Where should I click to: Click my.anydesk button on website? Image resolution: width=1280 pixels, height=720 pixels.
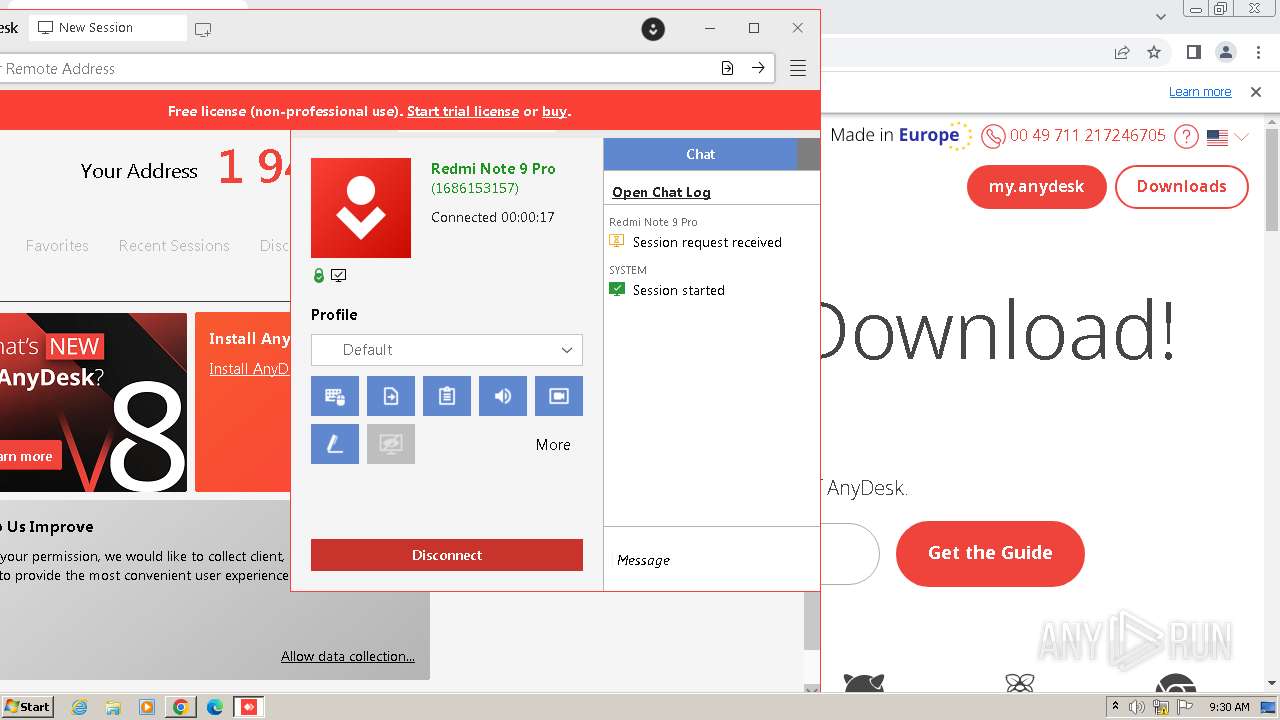(1036, 187)
